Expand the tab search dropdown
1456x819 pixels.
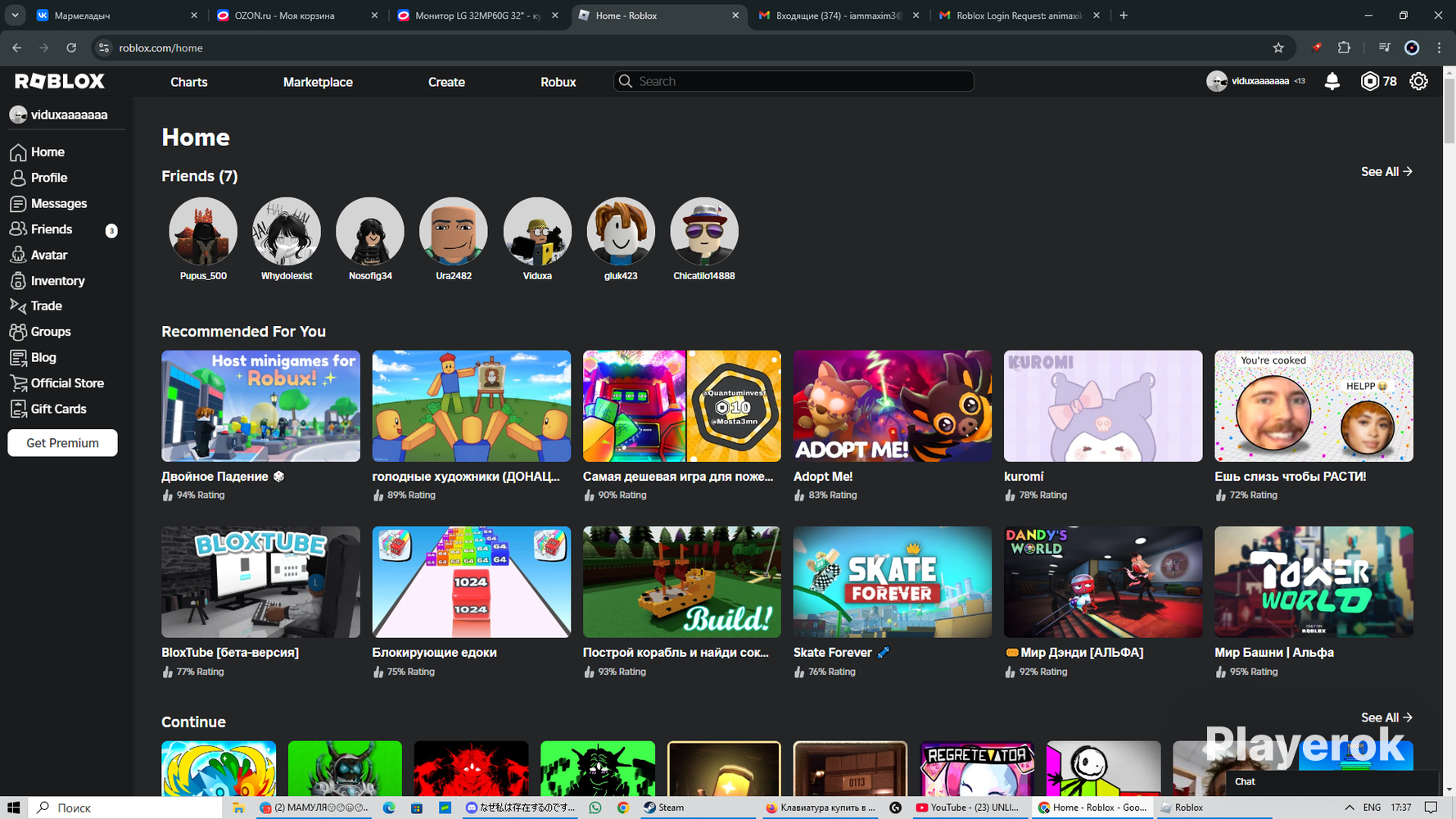click(x=15, y=16)
